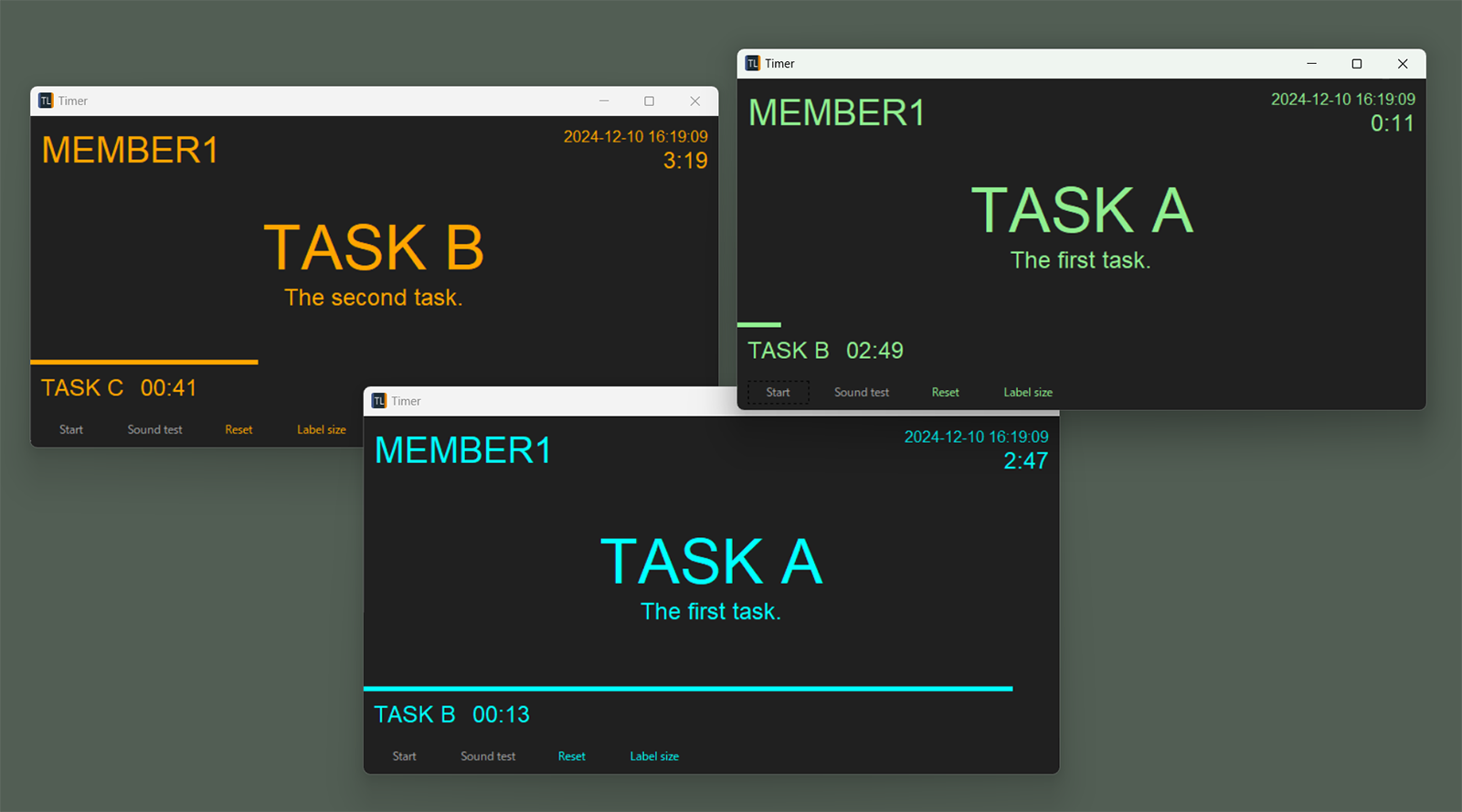Click 'The second task.' description

point(374,298)
